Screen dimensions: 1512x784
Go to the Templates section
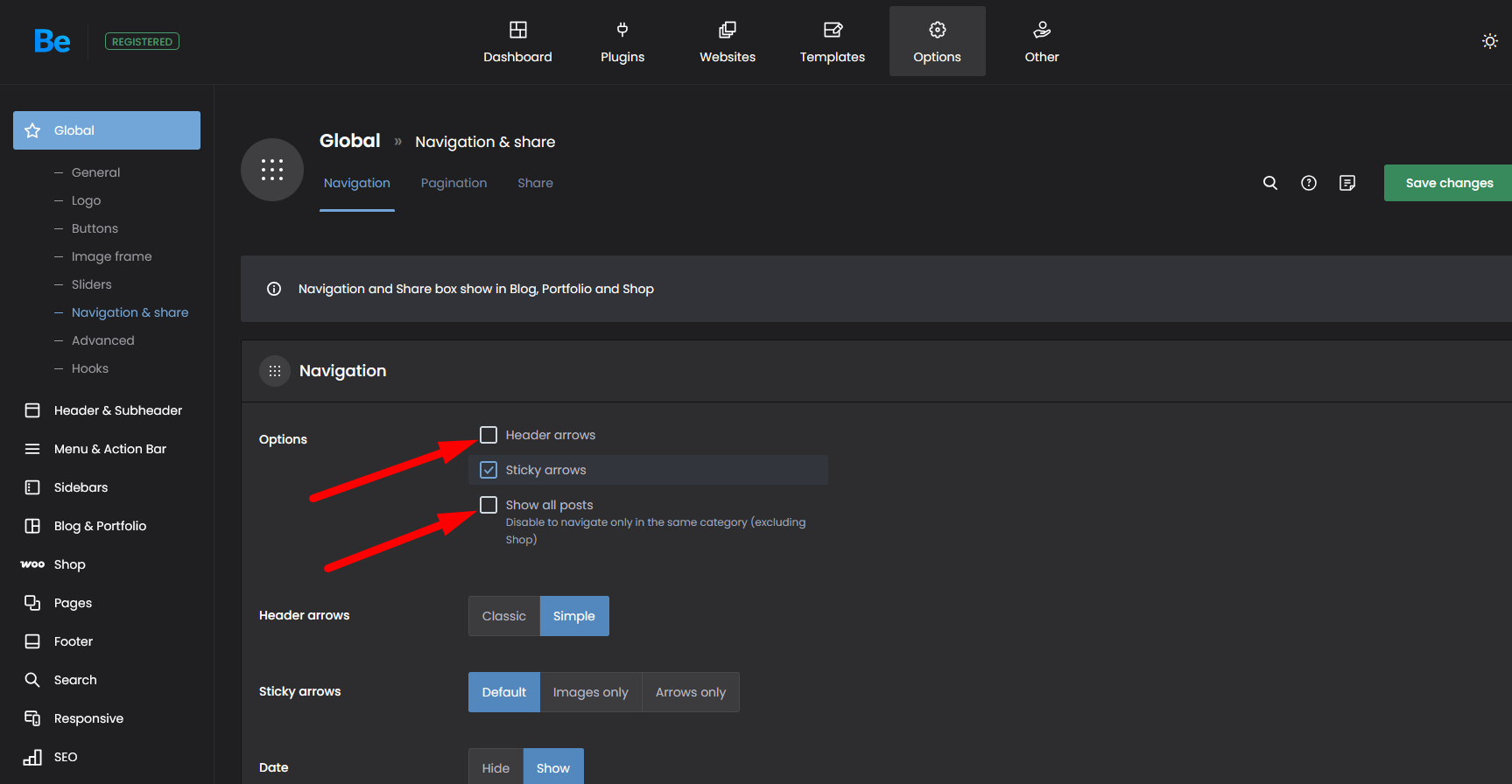click(832, 42)
